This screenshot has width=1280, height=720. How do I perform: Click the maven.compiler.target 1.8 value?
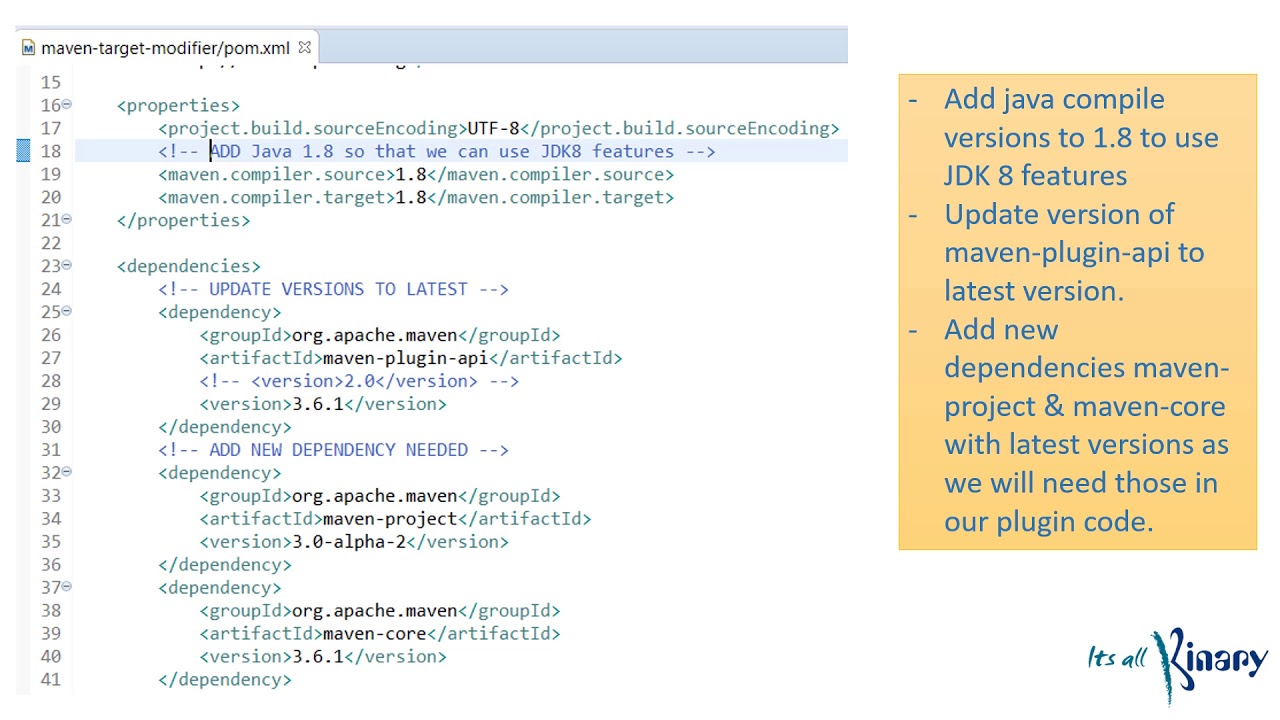coord(411,197)
